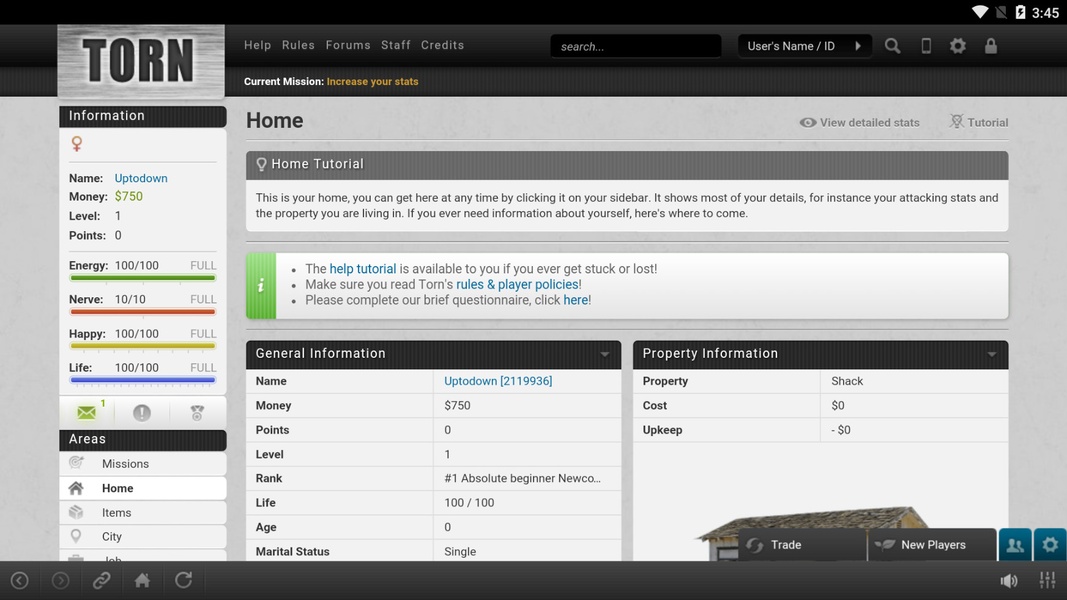1067x600 pixels.
Task: Click the browser back arrow icon
Action: click(x=20, y=580)
